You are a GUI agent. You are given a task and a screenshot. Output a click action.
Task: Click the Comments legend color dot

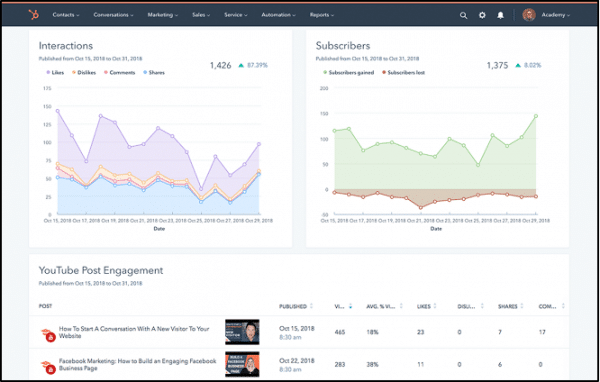106,72
